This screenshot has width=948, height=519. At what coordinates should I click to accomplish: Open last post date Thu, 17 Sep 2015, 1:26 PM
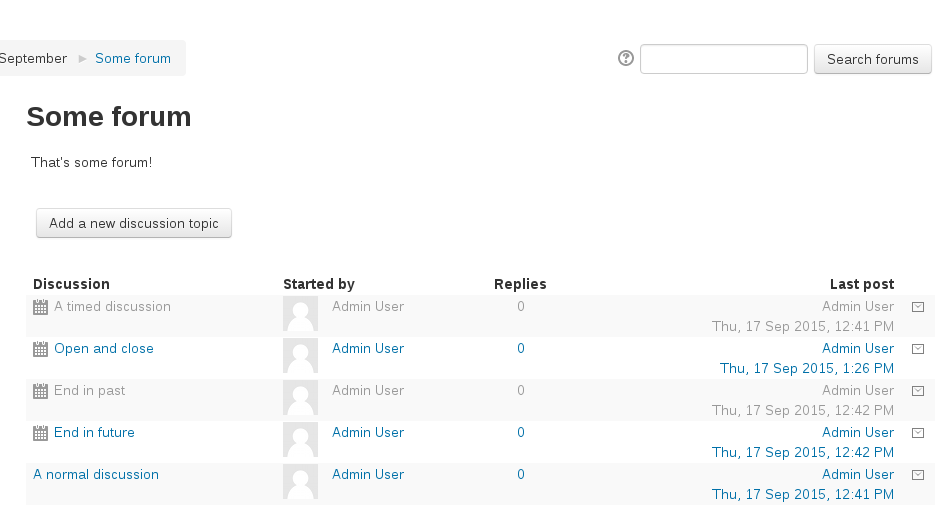807,368
